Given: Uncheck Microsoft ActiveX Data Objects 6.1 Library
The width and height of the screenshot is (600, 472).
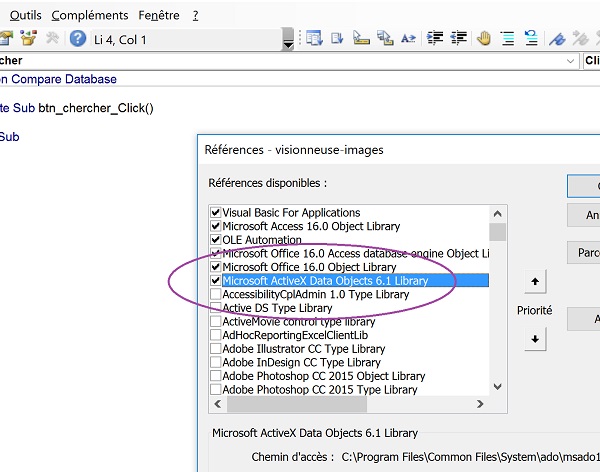Looking at the screenshot, I should [215, 281].
